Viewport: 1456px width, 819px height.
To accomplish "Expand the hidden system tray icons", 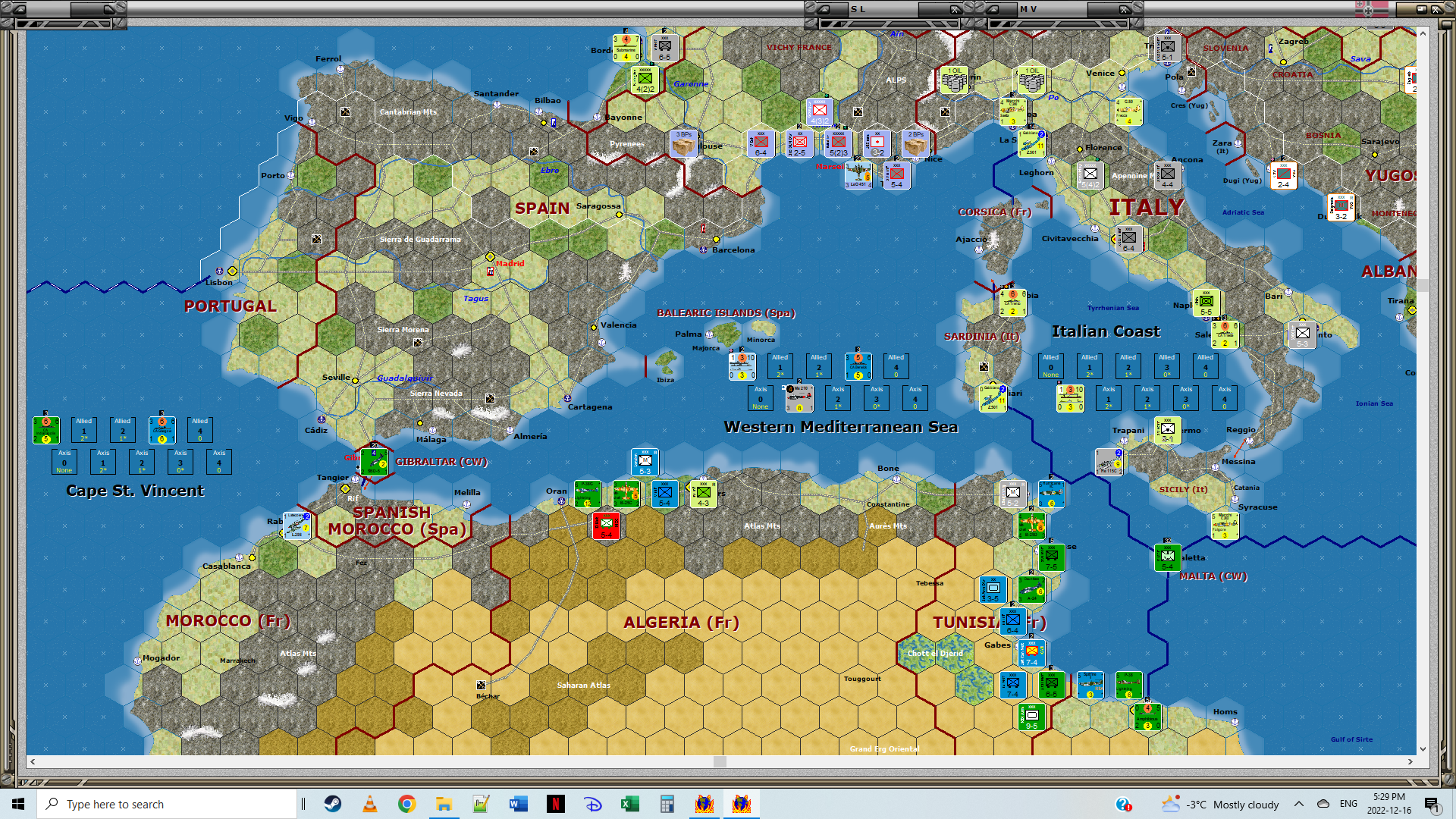I will click(x=1299, y=804).
